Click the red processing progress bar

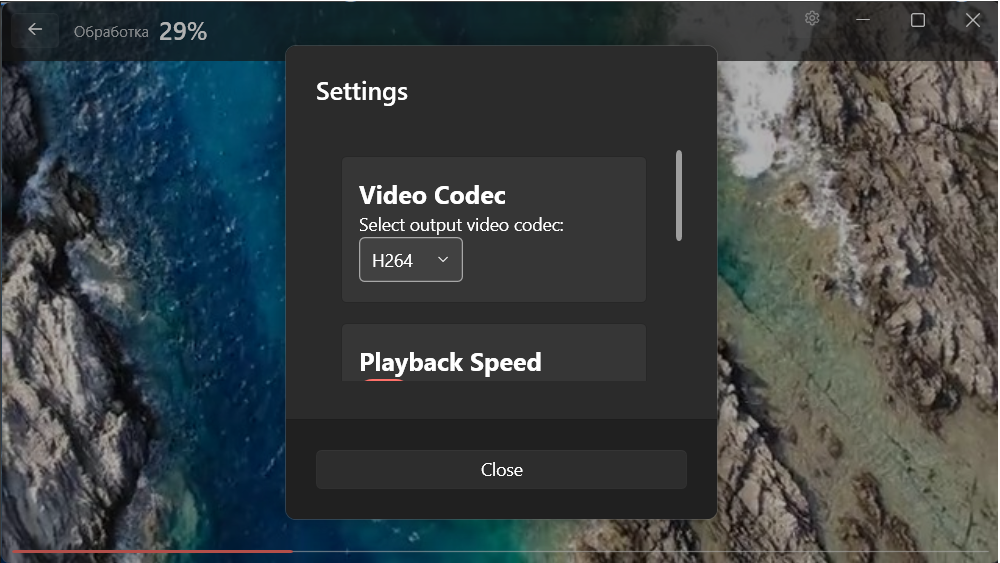click(152, 551)
